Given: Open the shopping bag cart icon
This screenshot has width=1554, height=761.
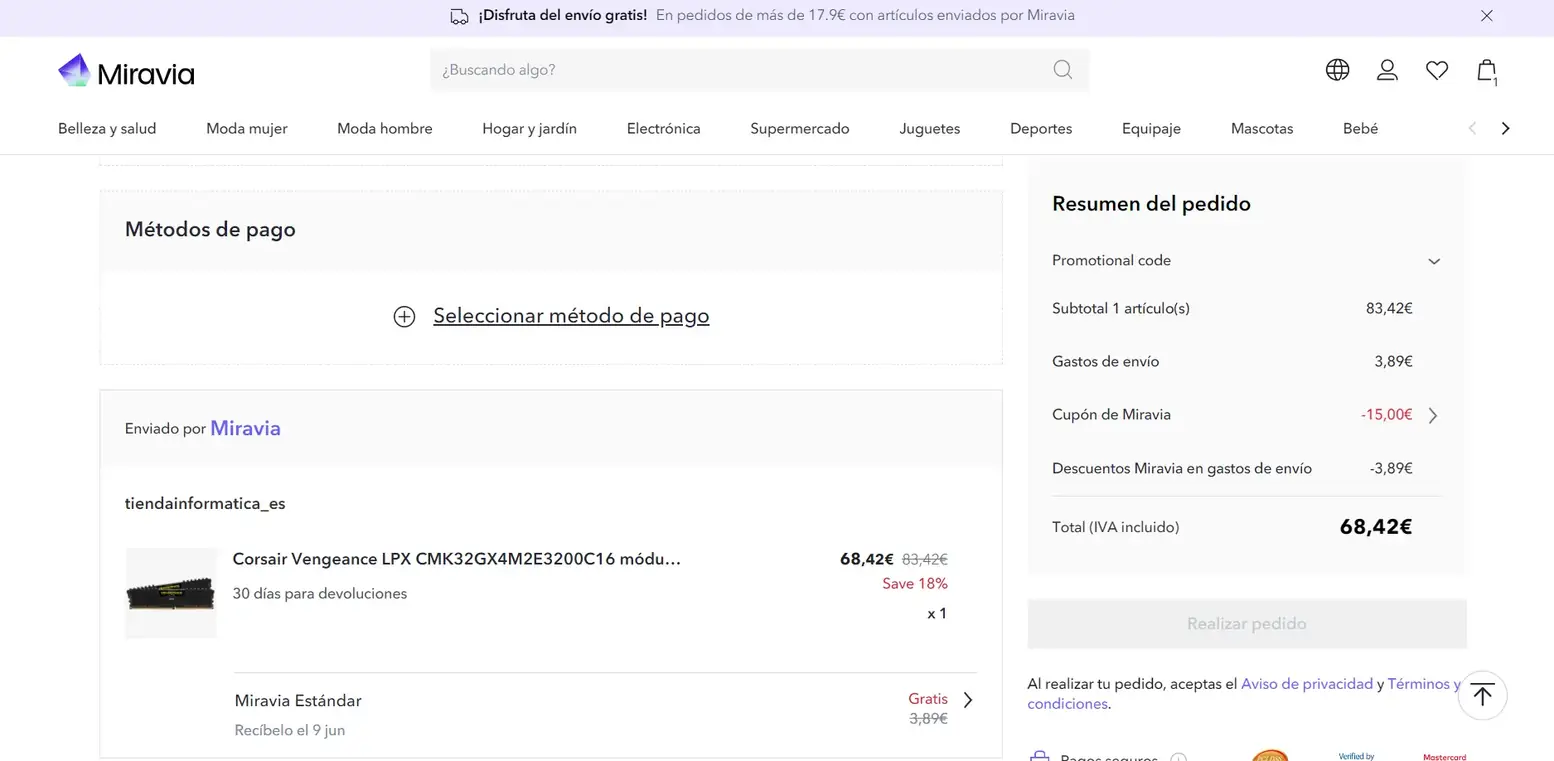Looking at the screenshot, I should pos(1487,71).
